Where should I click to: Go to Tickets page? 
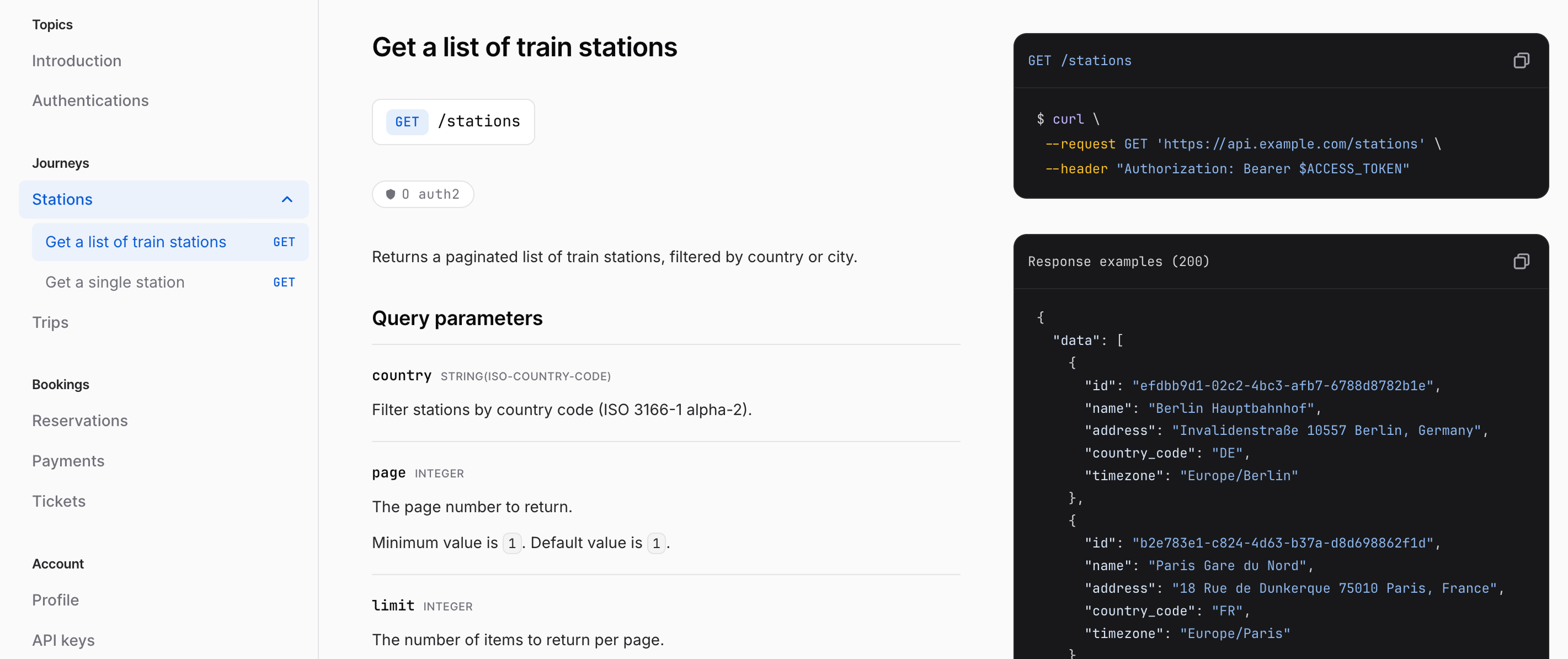pos(58,501)
